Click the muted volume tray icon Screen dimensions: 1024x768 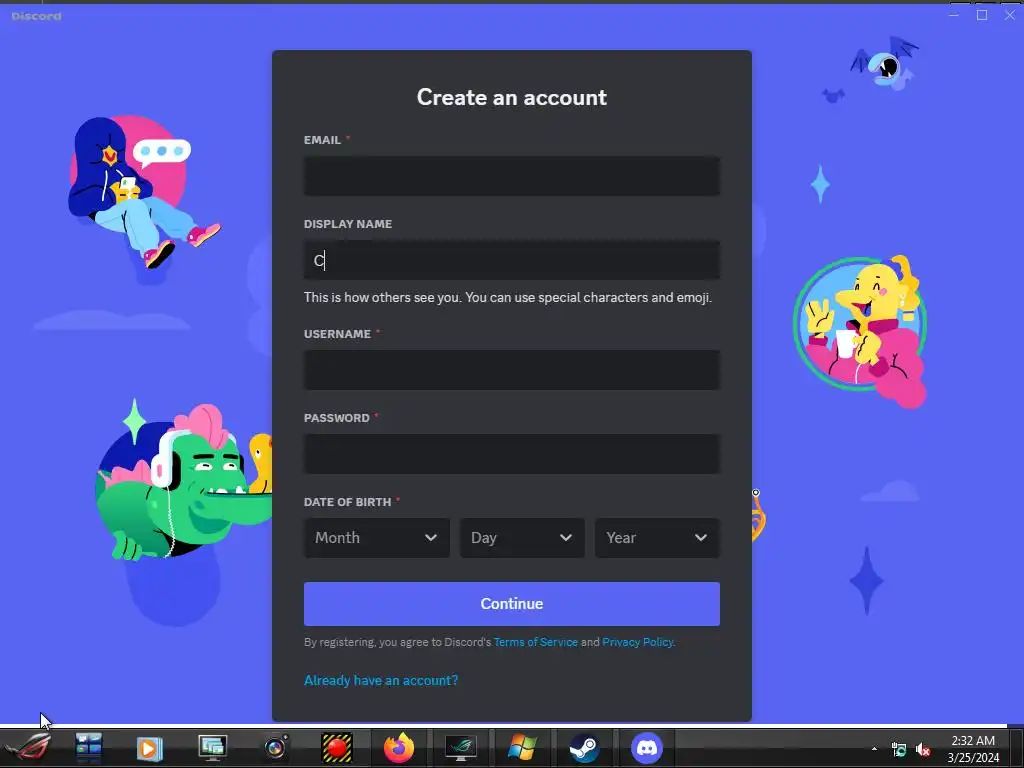point(923,749)
